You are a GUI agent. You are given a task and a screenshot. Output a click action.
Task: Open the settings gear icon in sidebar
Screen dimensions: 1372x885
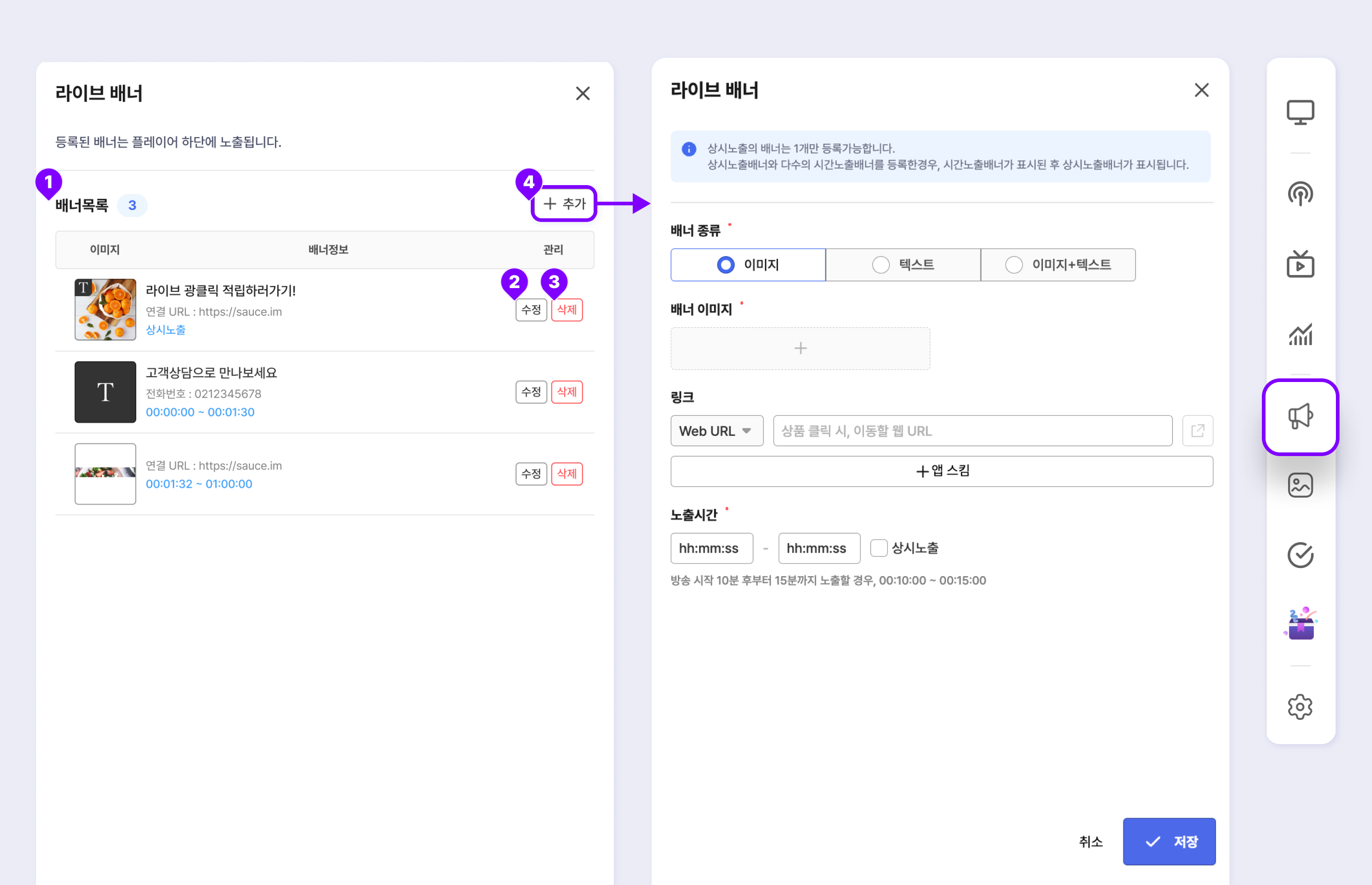click(1300, 707)
